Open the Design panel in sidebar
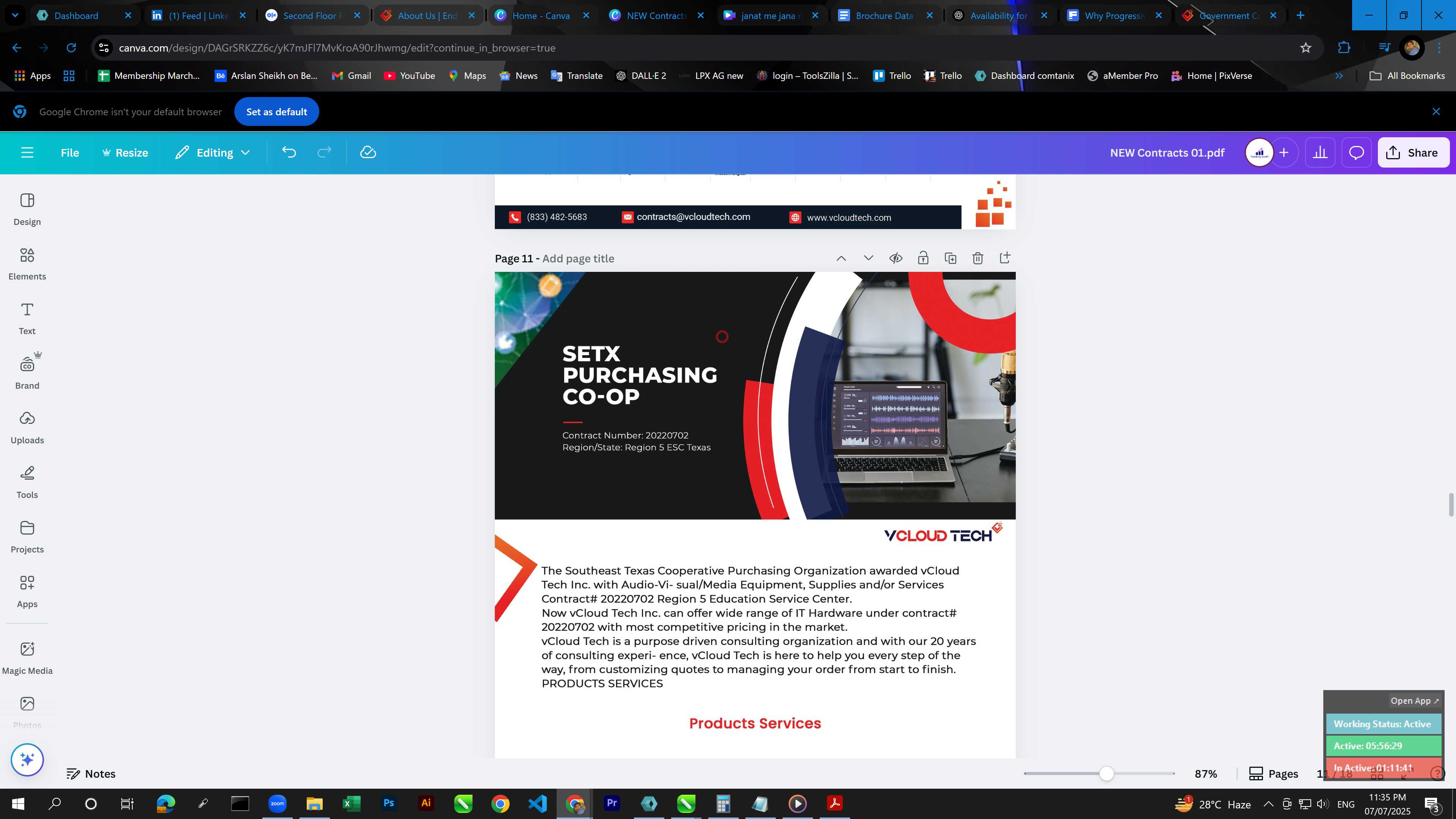This screenshot has width=1456, height=819. [27, 209]
